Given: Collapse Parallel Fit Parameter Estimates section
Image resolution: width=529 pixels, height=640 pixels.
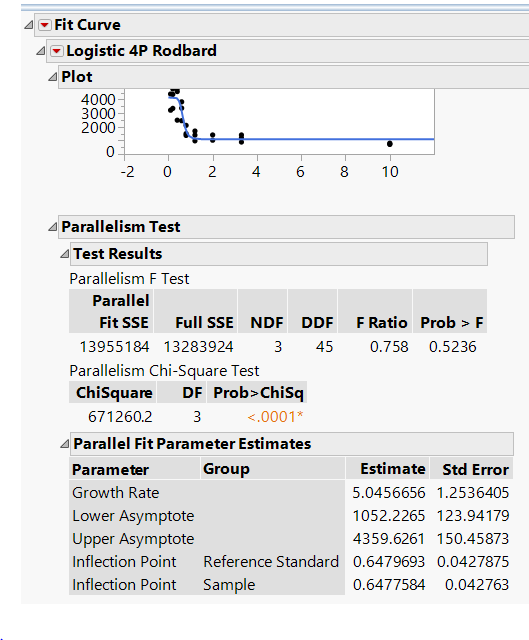Looking at the screenshot, I should point(64,444).
